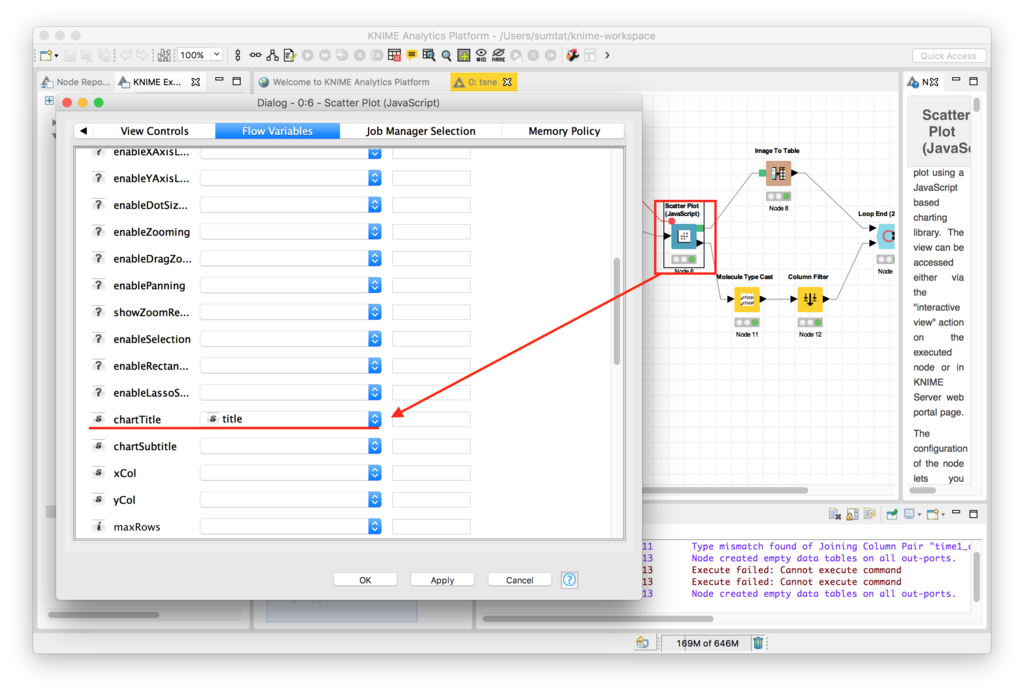
Task: Switch to the Node Repo... view tab
Action: [x=76, y=82]
